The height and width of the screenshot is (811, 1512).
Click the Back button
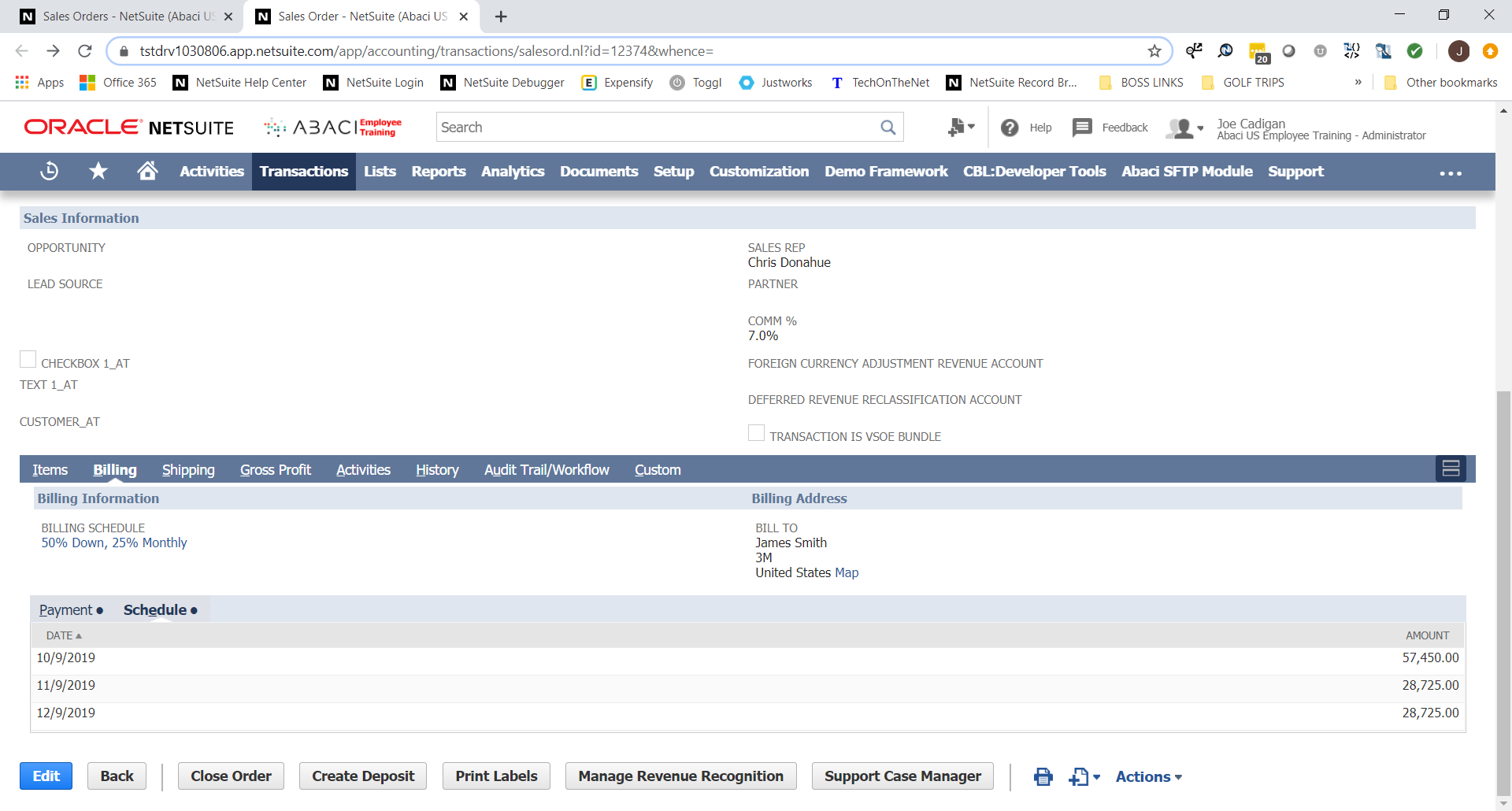tap(117, 776)
